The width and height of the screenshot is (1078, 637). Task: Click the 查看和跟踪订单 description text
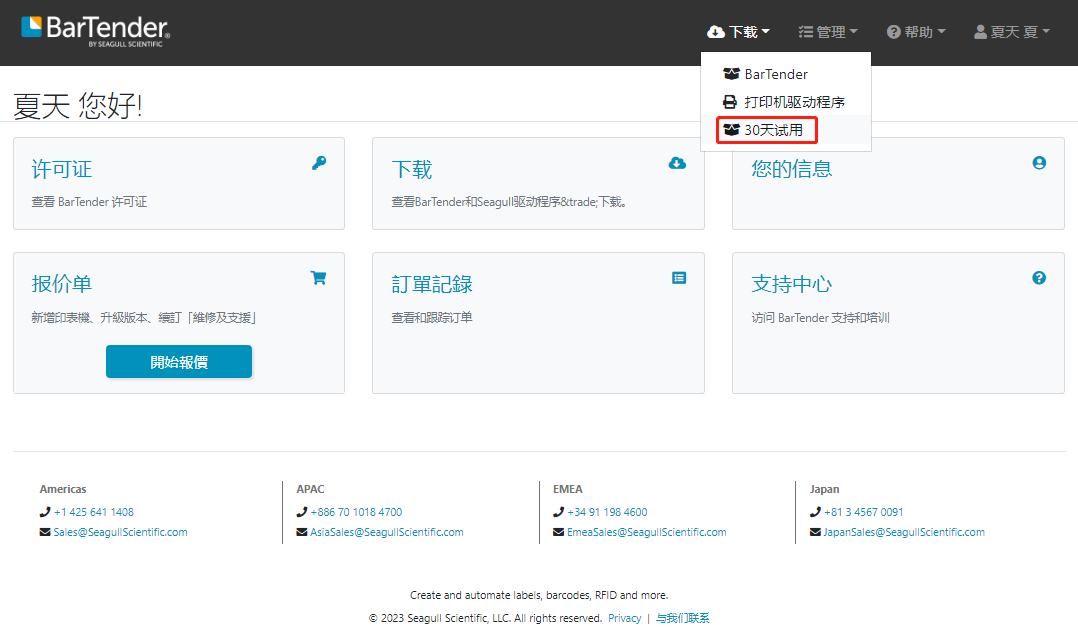432,317
